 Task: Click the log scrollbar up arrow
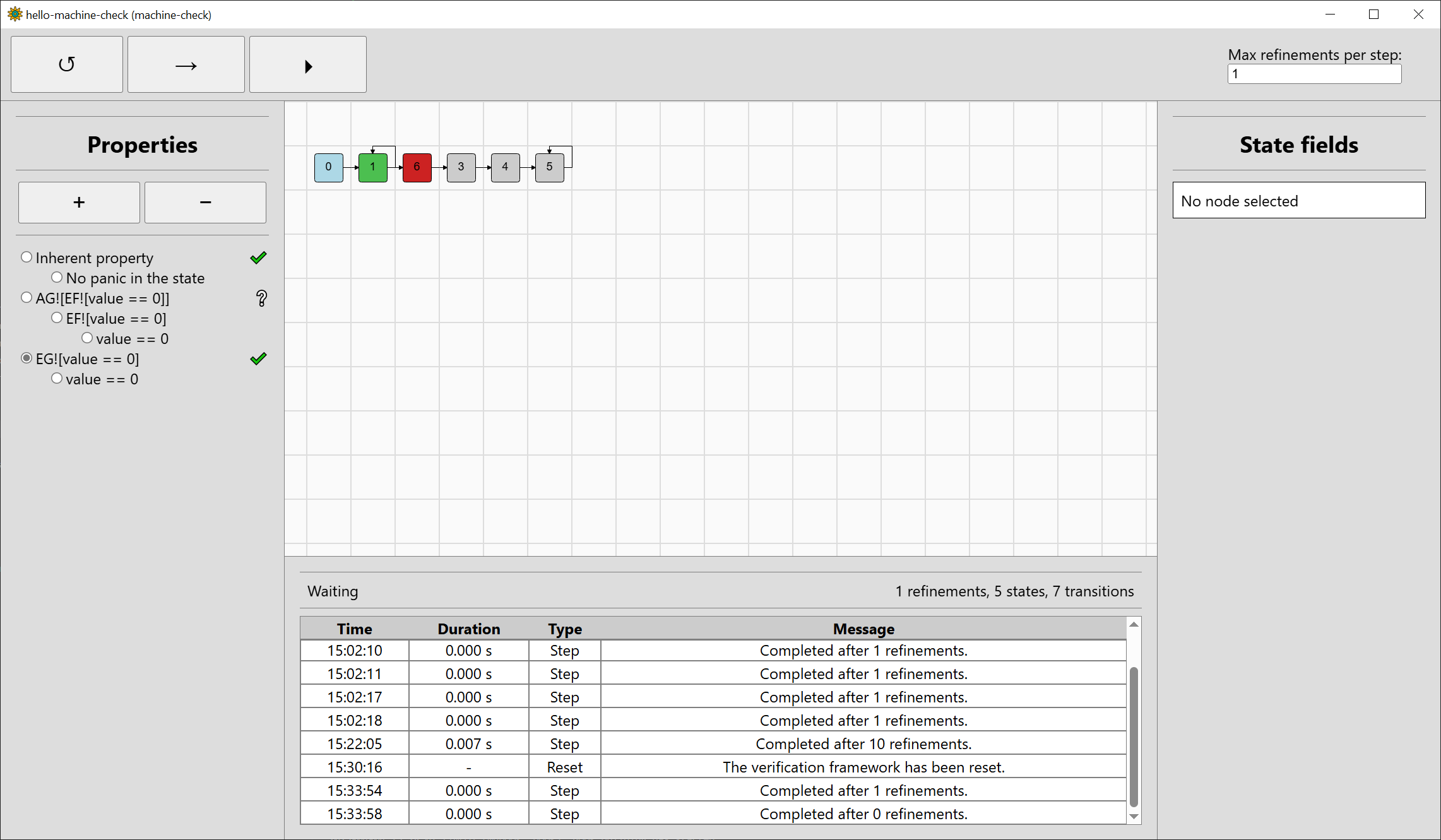tap(1134, 624)
